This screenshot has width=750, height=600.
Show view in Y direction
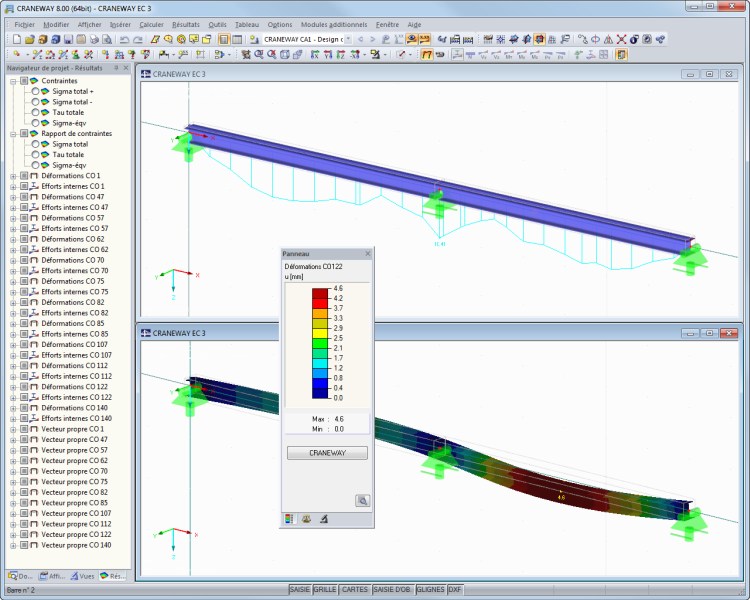point(327,55)
